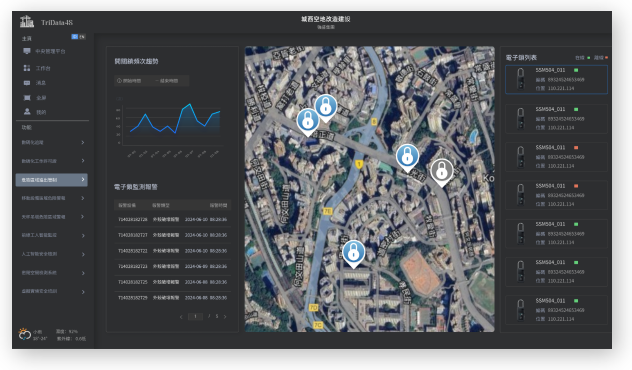Click padlock image in last lock card
The image size is (632, 370).
click(x=521, y=310)
